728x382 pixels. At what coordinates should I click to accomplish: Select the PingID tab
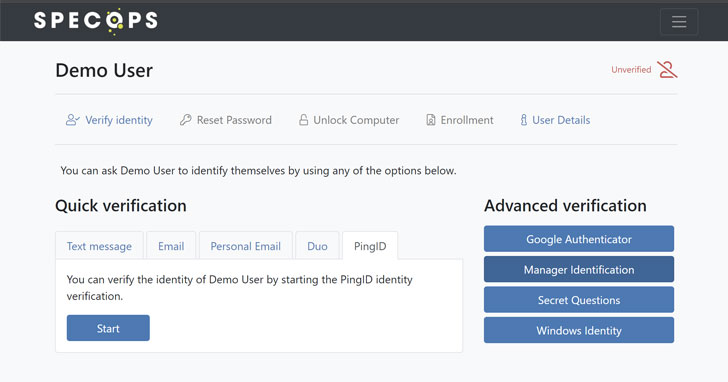(x=370, y=246)
